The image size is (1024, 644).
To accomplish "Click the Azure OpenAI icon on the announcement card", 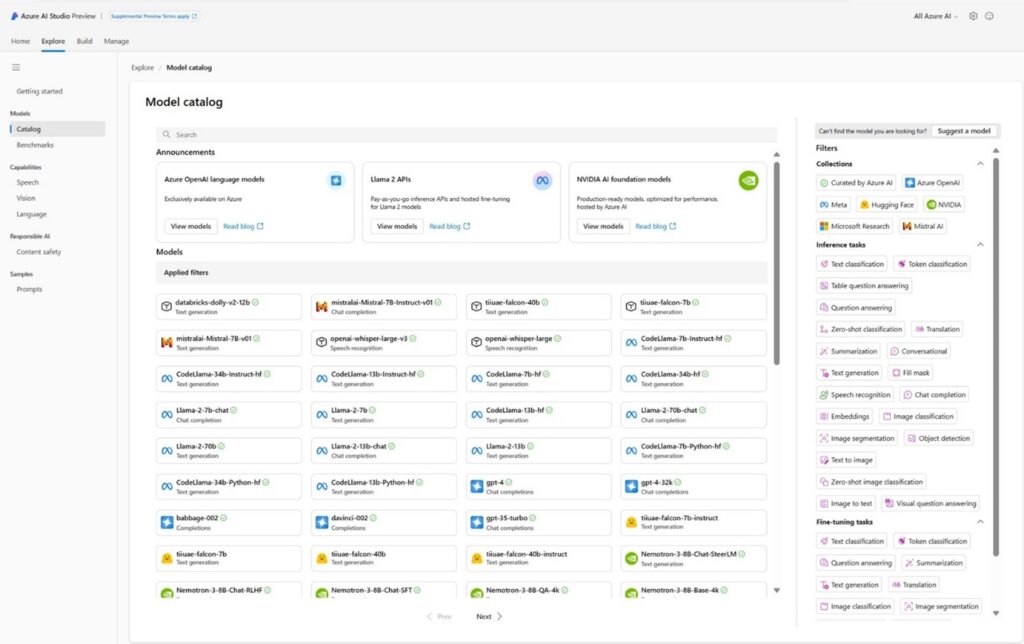I will coord(334,180).
